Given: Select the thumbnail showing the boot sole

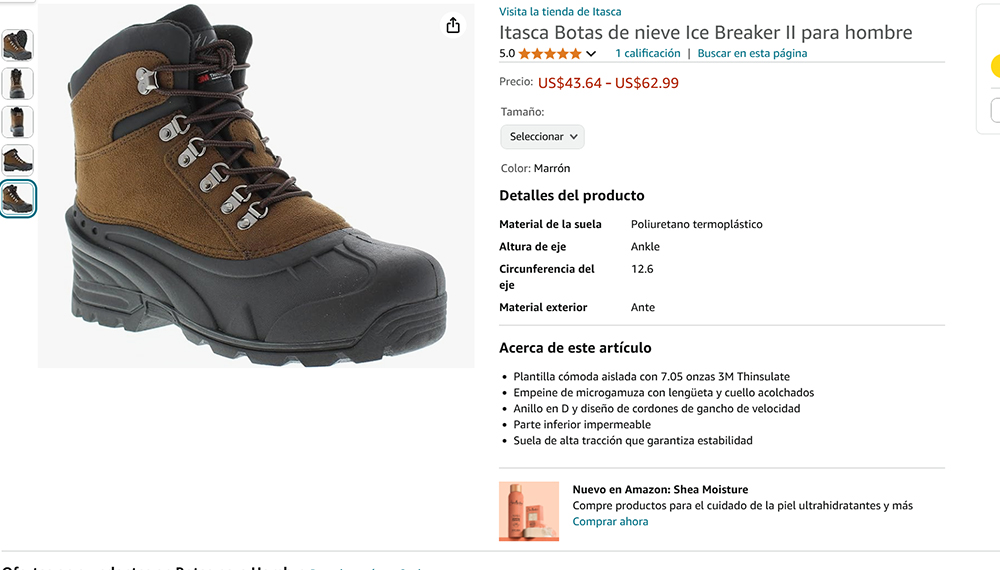Looking at the screenshot, I should pos(17,45).
